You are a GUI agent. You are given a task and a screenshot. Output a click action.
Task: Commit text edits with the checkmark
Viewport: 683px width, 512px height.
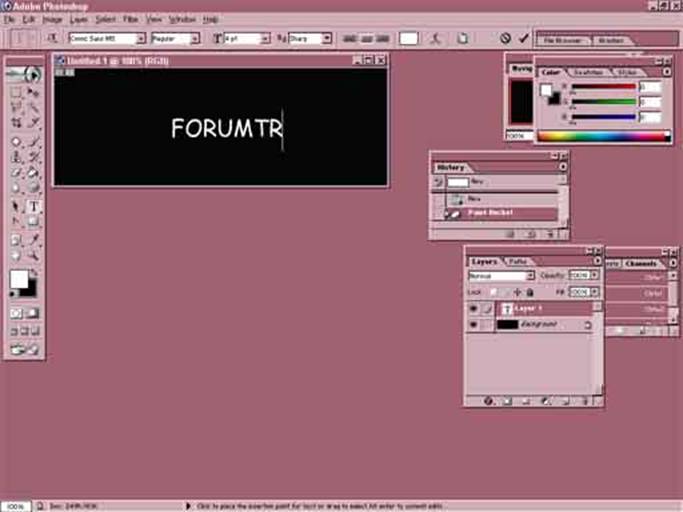click(x=524, y=38)
